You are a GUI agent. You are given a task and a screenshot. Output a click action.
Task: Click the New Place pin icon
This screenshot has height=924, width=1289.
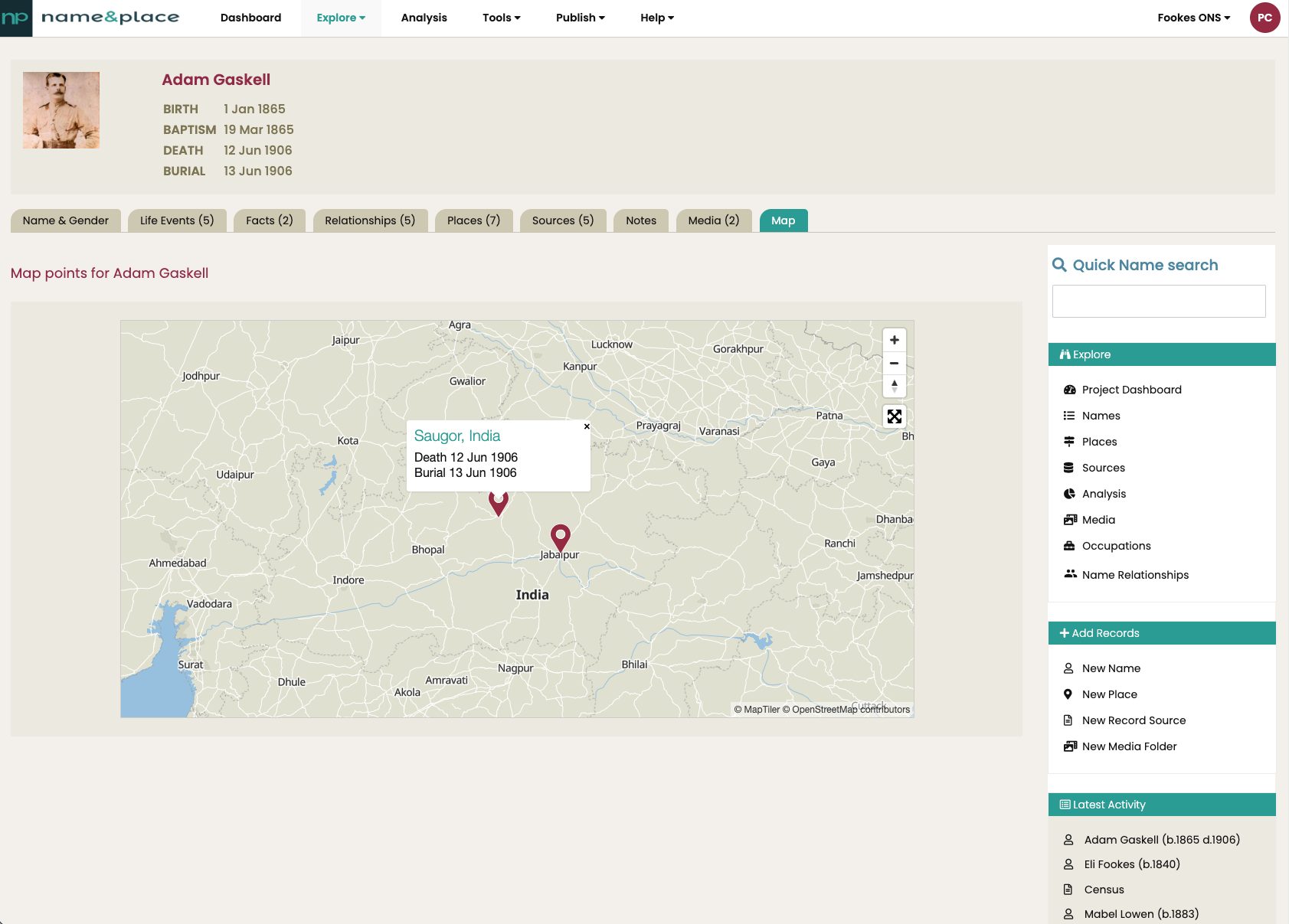click(x=1068, y=694)
